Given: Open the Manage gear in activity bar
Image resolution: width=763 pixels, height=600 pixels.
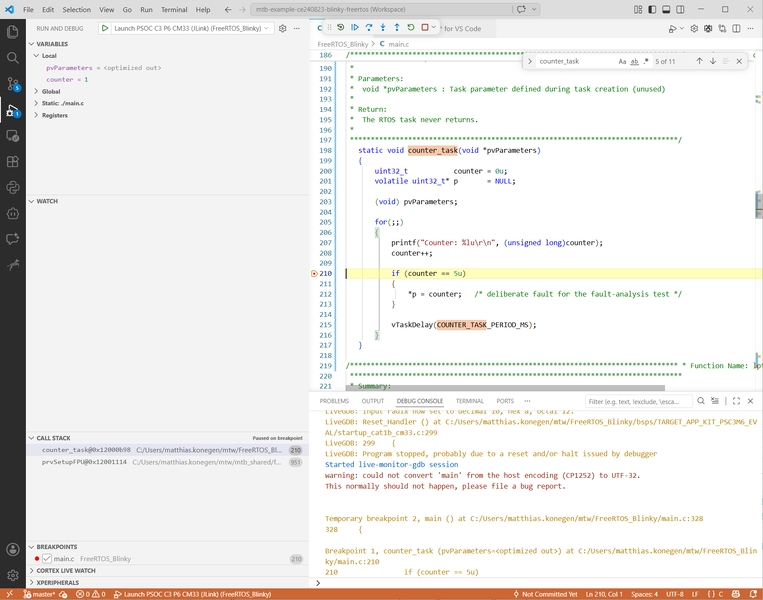Looking at the screenshot, I should pyautogui.click(x=13, y=575).
